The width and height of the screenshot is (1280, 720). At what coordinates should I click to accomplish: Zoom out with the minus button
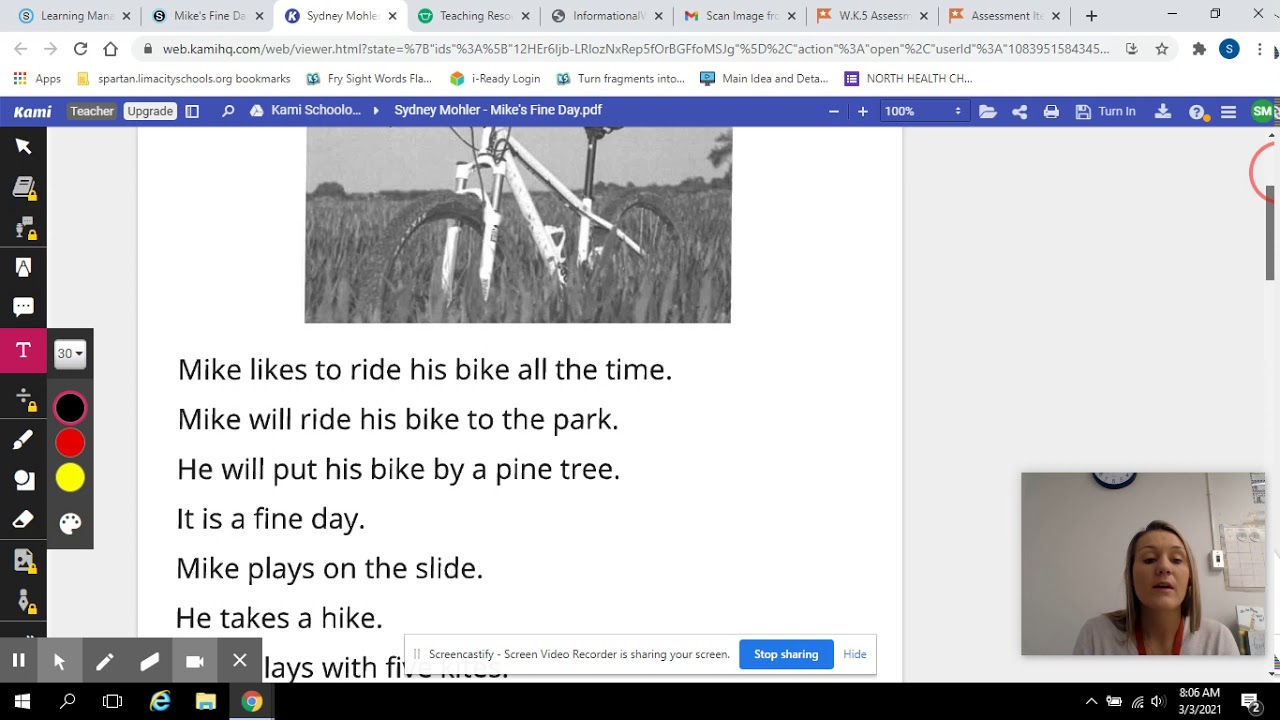click(x=834, y=111)
